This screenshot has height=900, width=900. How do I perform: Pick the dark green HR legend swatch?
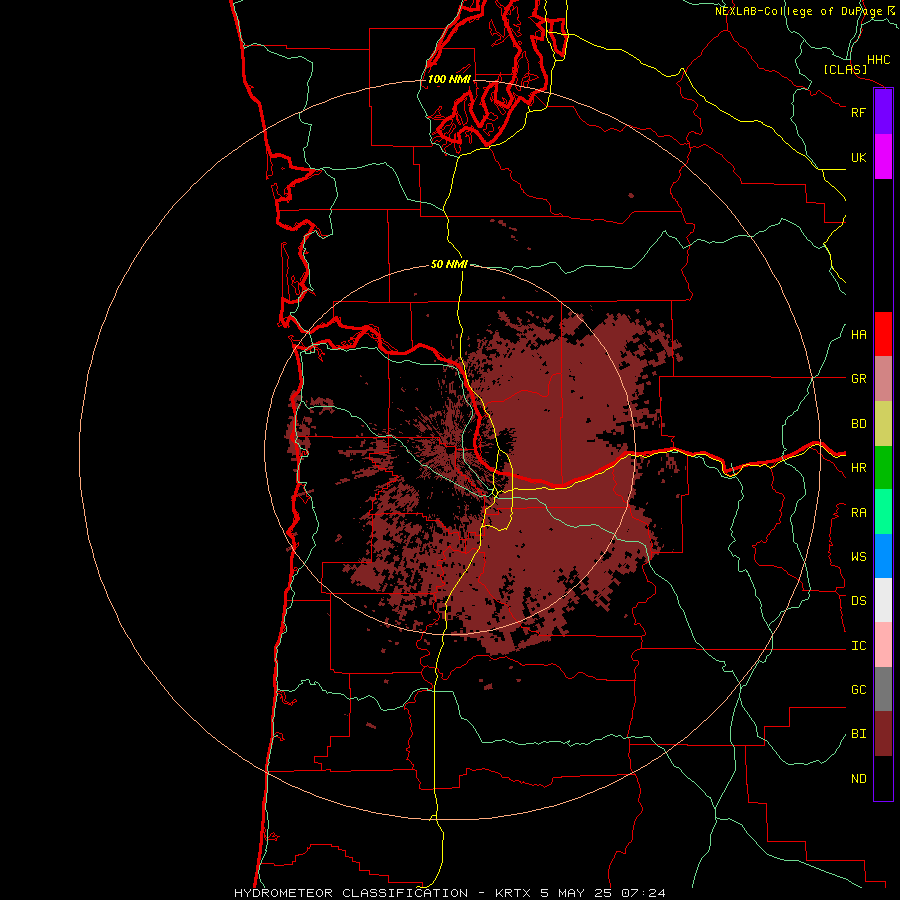click(x=883, y=467)
